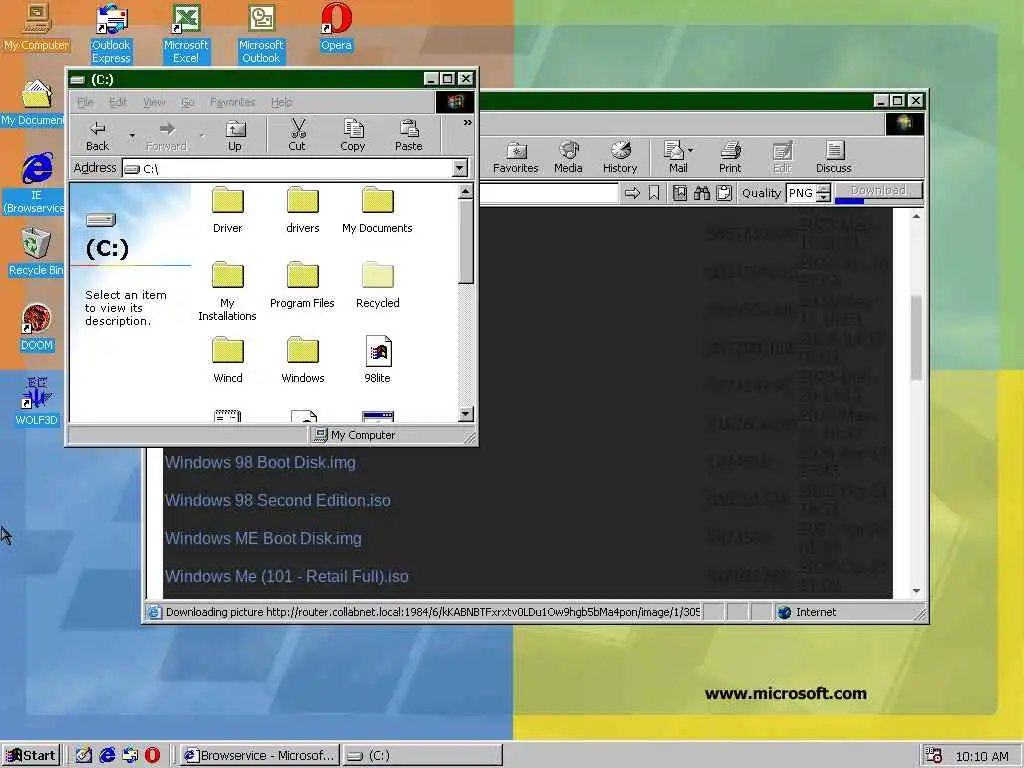
Task: Click the C: window scroll down arrow
Action: (x=466, y=413)
